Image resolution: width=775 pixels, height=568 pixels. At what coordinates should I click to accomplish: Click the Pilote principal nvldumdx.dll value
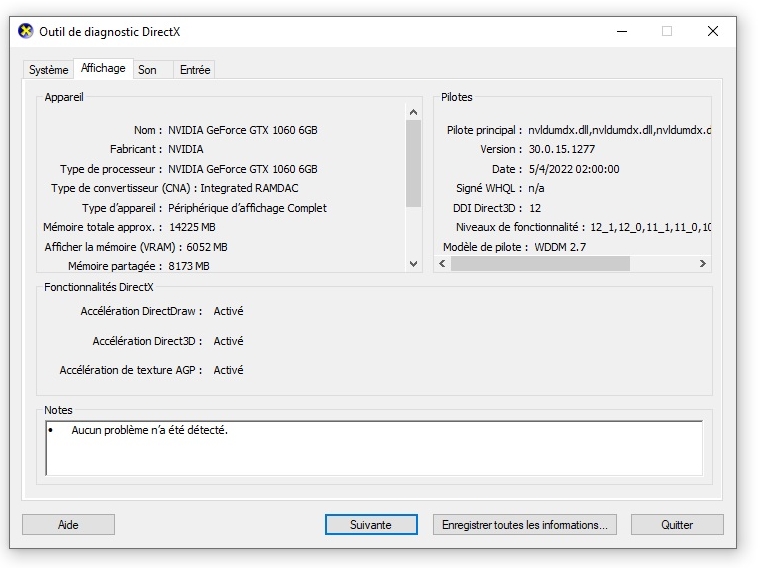pos(619,130)
